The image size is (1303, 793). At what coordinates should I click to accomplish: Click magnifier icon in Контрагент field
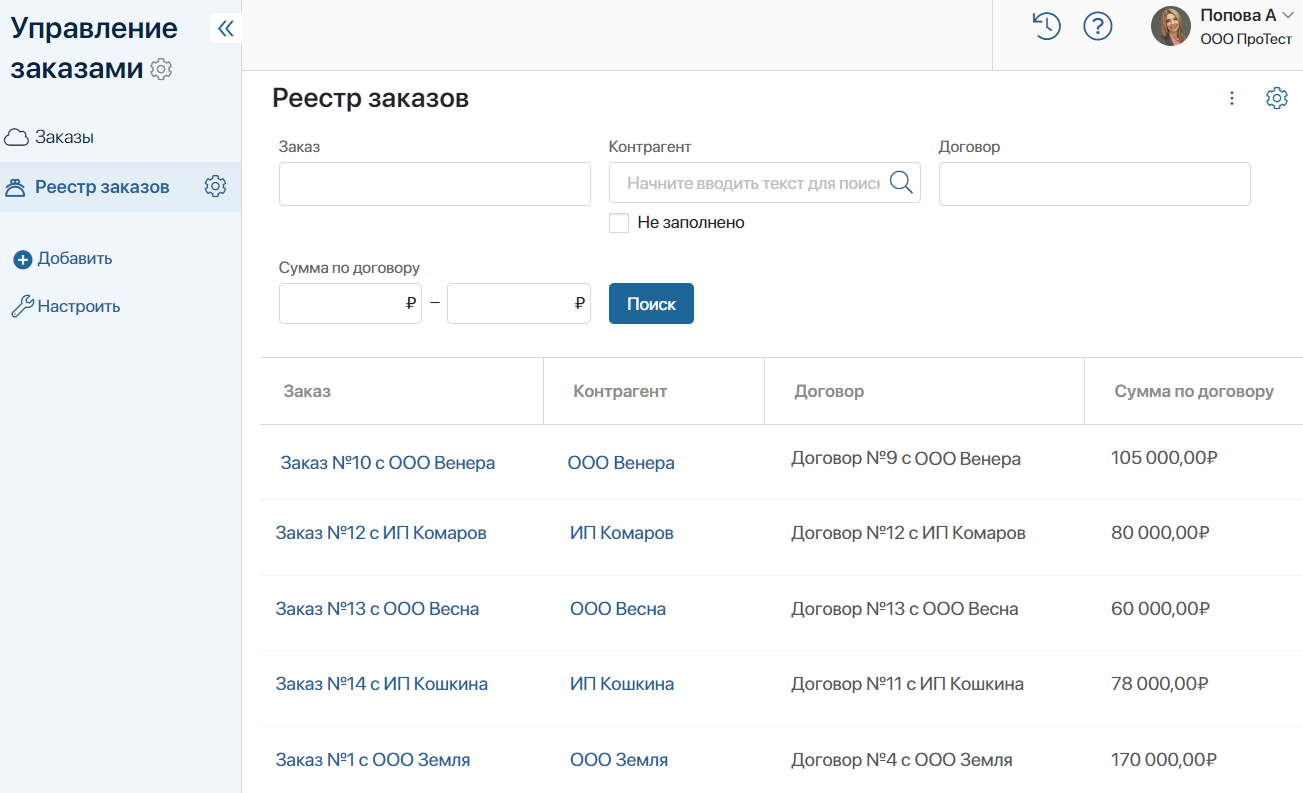click(901, 182)
